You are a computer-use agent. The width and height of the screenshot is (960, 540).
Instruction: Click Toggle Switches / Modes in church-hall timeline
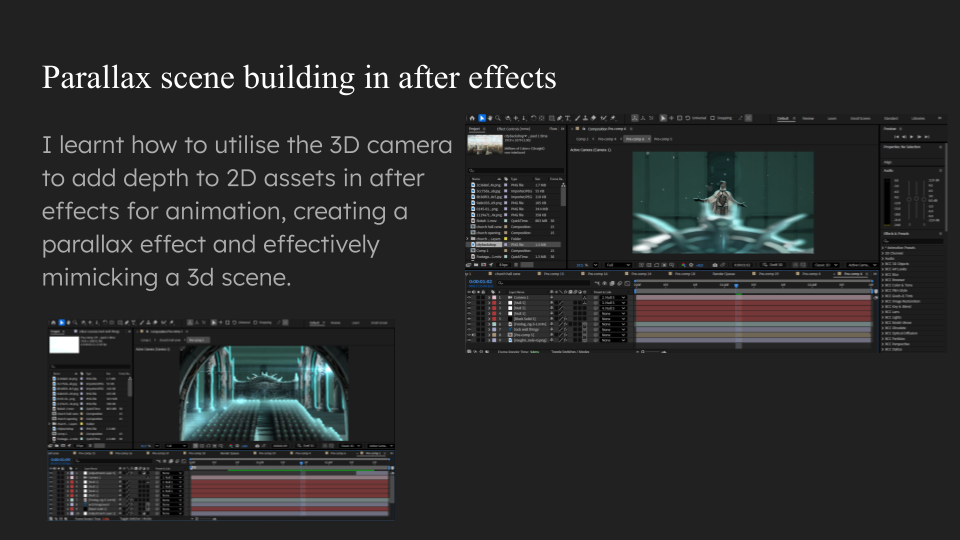(135, 519)
